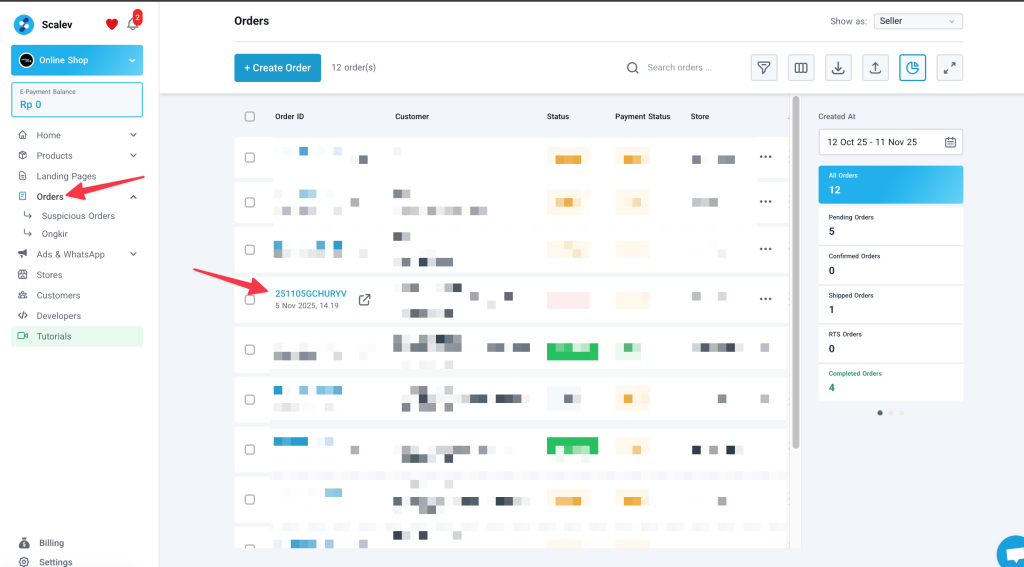Go to Suspicious Orders in sidebar

(x=78, y=216)
